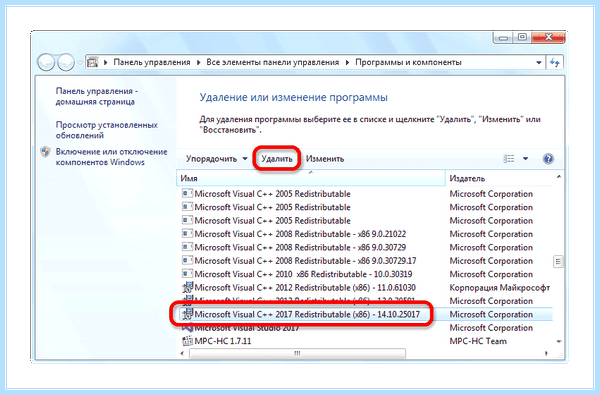Select Visual C++ 2012 (x86) 11.0.61030 row
Screen dimensions: 600x395
point(365,287)
